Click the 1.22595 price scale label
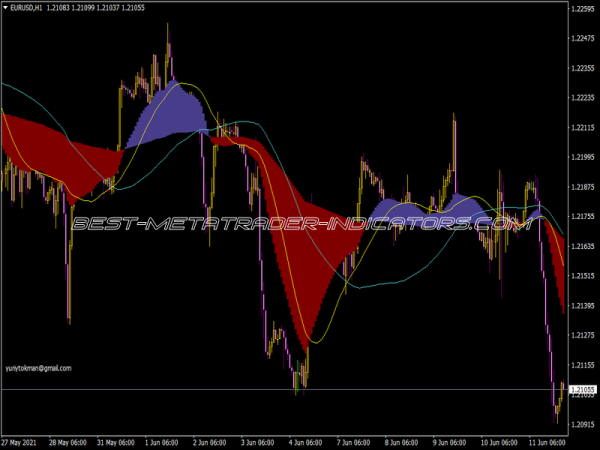Image resolution: width=600 pixels, height=450 pixels. [582, 8]
